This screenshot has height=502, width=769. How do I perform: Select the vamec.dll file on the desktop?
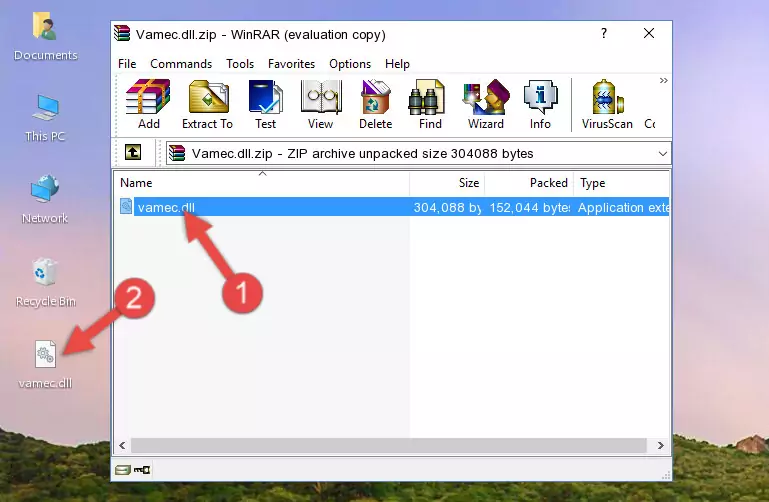[x=45, y=365]
